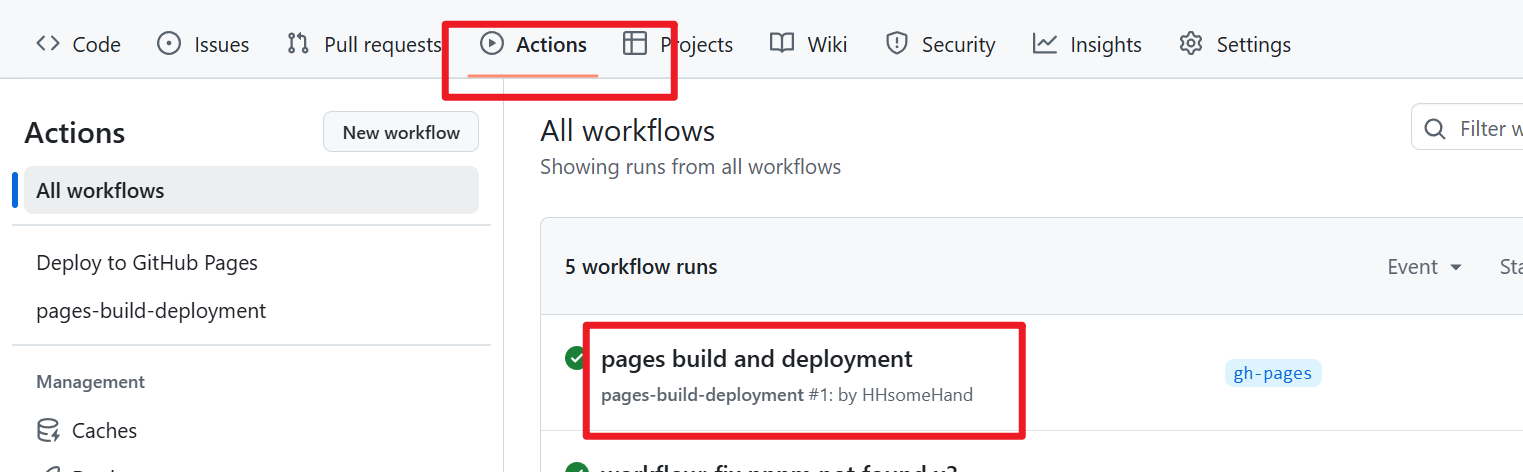Open the Event filter dropdown
This screenshot has height=472, width=1523.
(1425, 267)
